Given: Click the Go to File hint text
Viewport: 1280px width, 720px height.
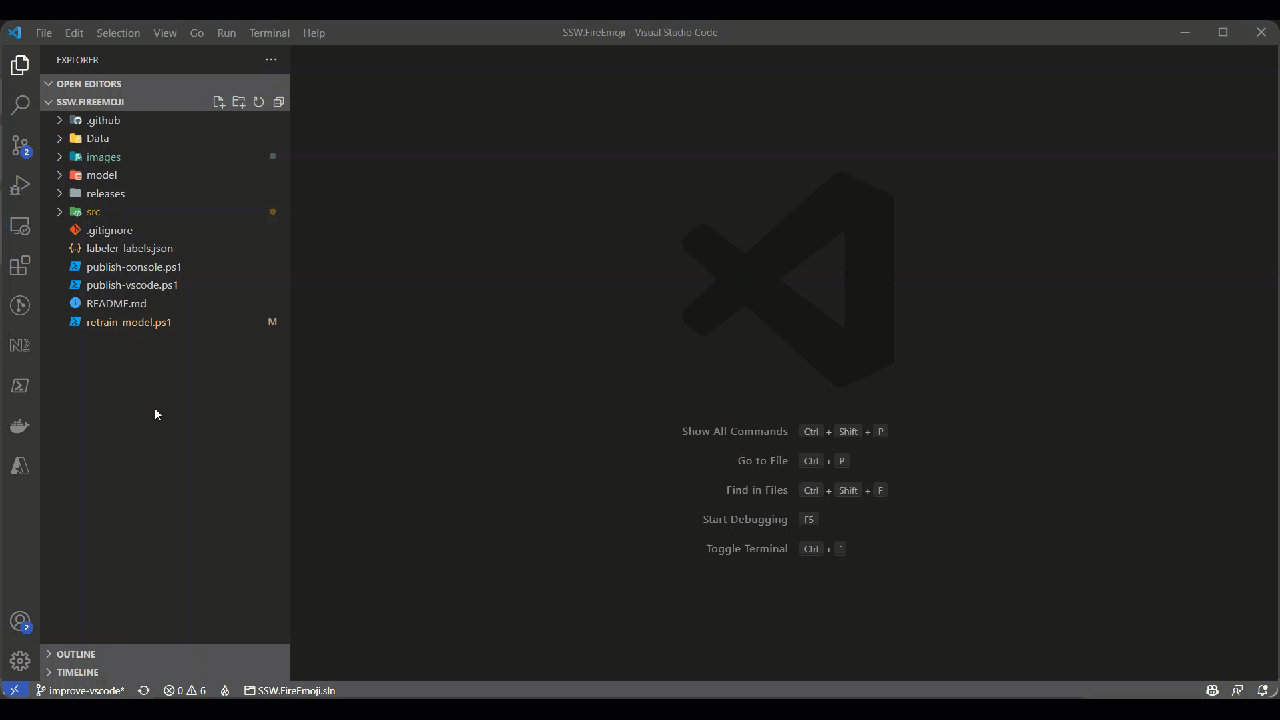Looking at the screenshot, I should coord(763,461).
